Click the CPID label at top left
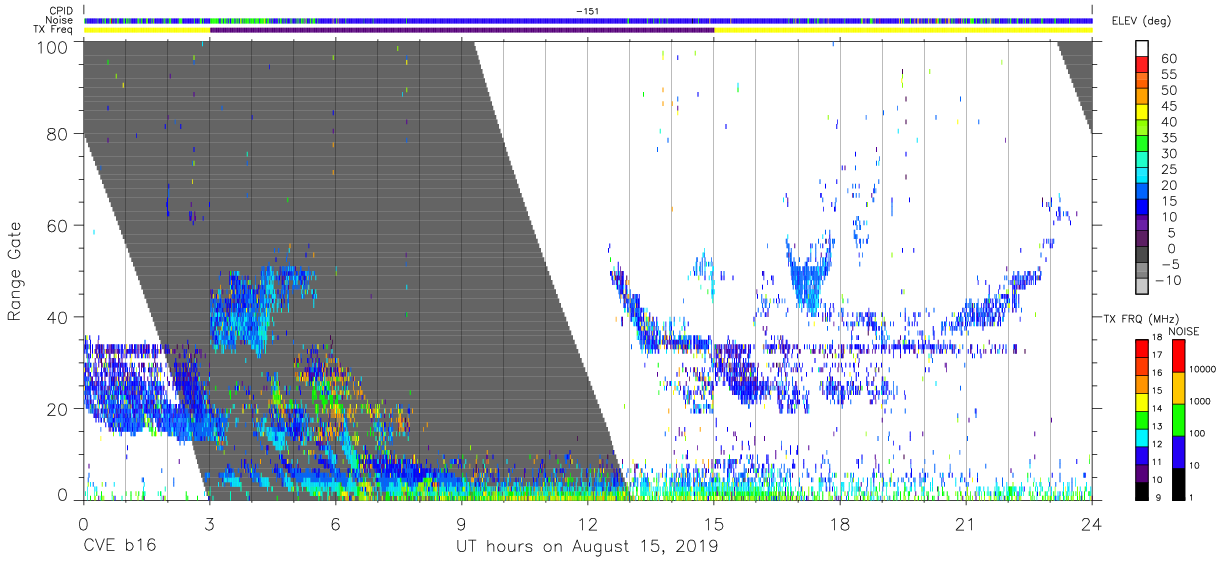1228x567 pixels. [x=61, y=10]
